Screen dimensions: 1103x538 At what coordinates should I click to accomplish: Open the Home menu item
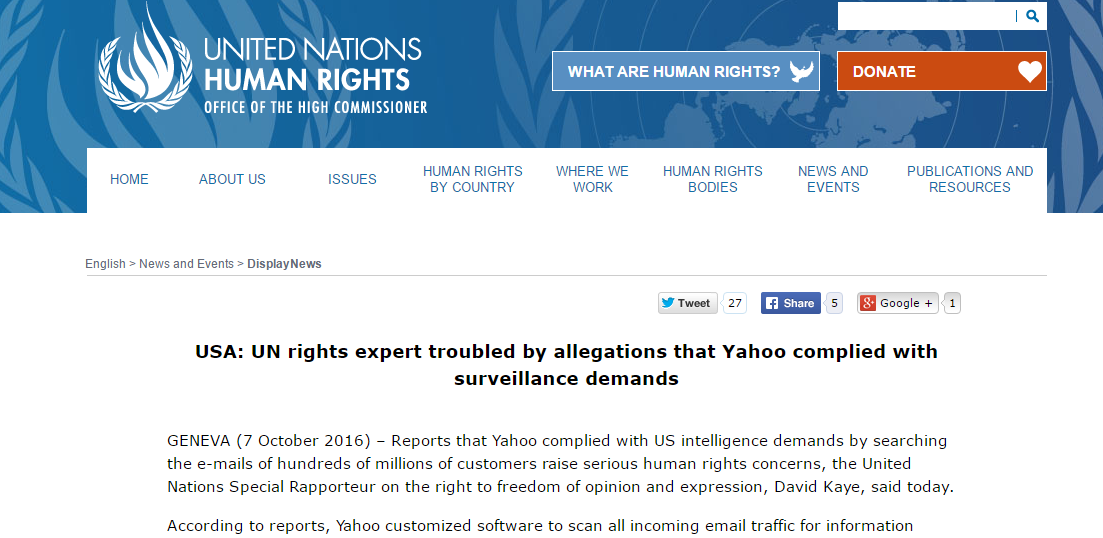129,179
